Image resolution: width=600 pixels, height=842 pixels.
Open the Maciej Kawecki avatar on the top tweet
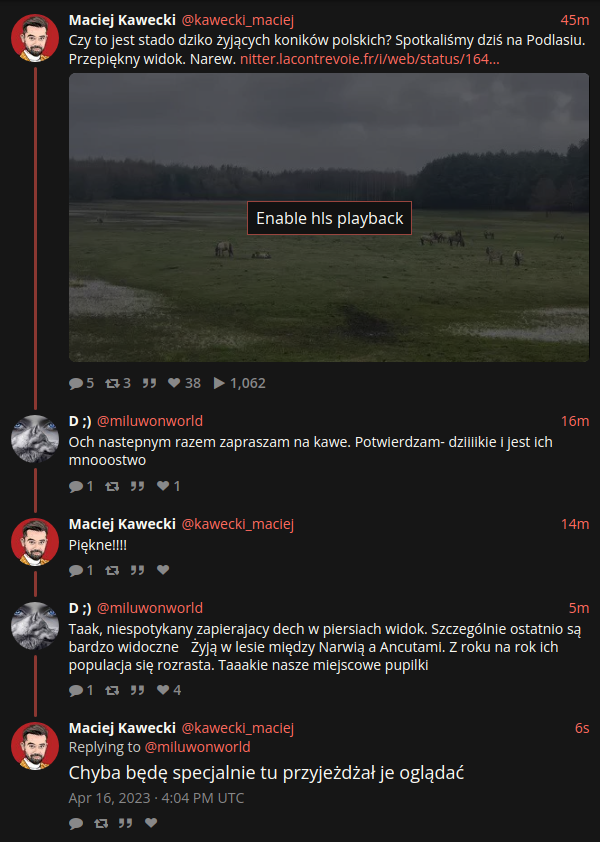[35, 38]
